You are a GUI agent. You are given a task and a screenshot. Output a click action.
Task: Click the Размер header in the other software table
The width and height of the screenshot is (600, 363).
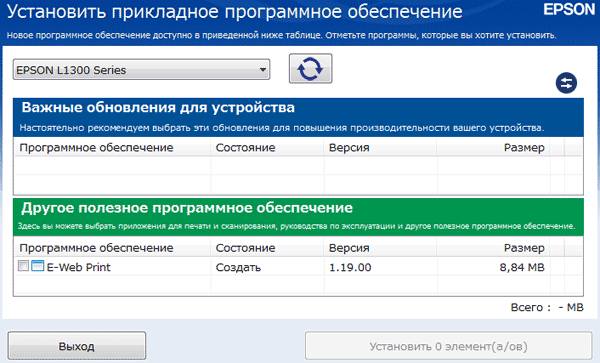[524, 248]
